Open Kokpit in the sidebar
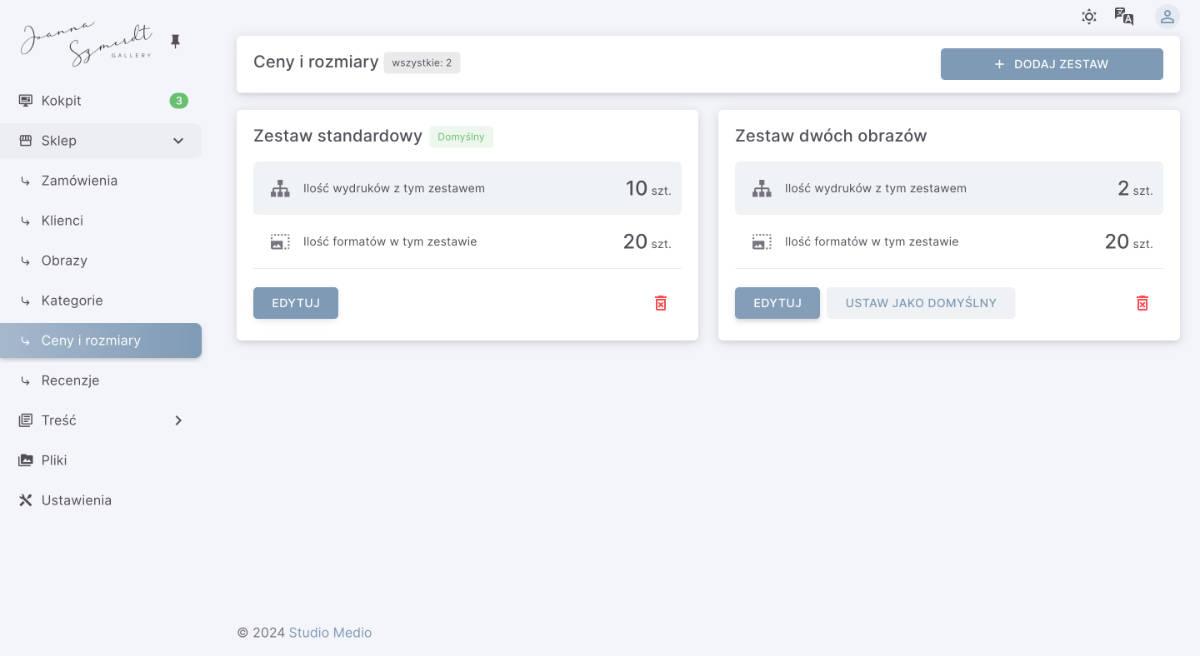 pyautogui.click(x=101, y=101)
